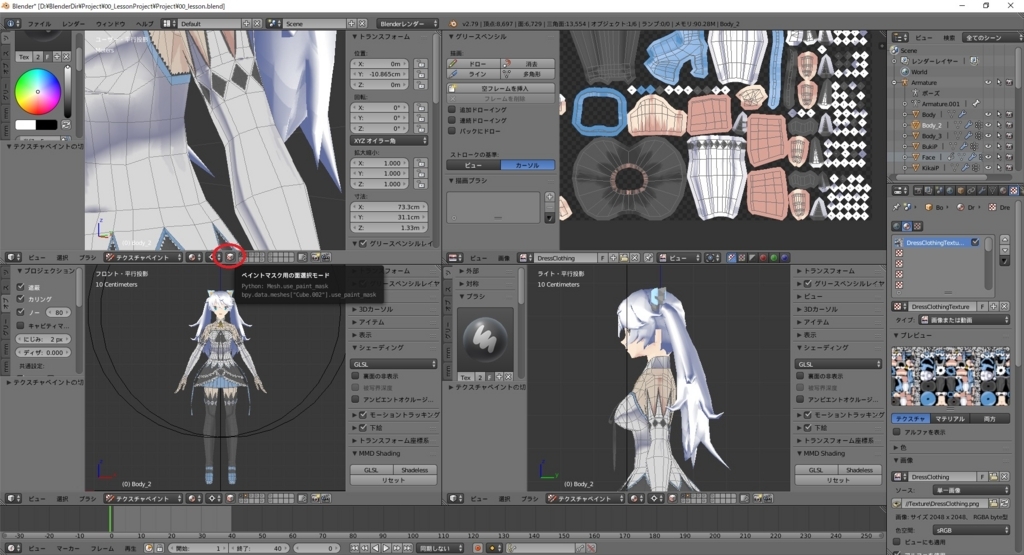Click リセット in side view MMD Shading

[838, 481]
